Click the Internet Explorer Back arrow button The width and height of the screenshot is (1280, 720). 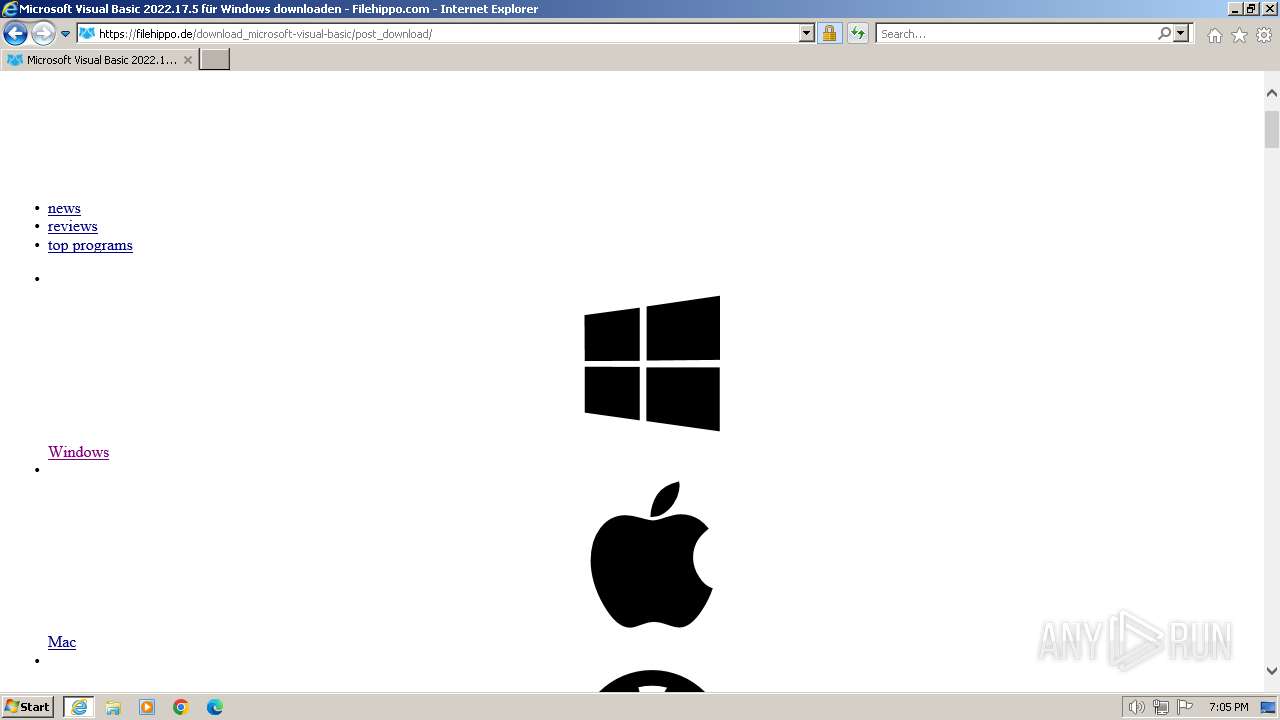(15, 33)
